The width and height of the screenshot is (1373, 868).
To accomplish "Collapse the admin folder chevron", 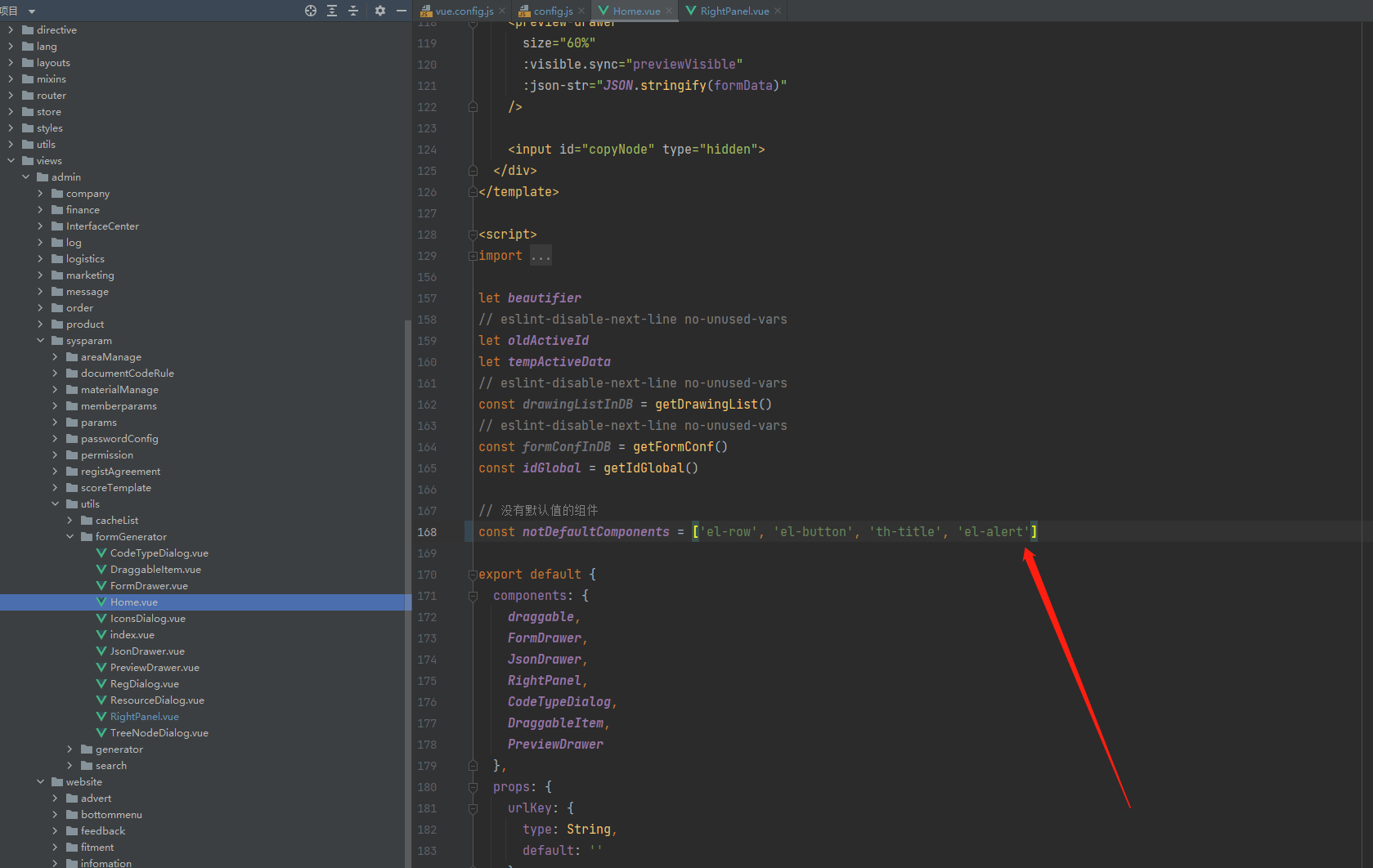I will pyautogui.click(x=25, y=177).
